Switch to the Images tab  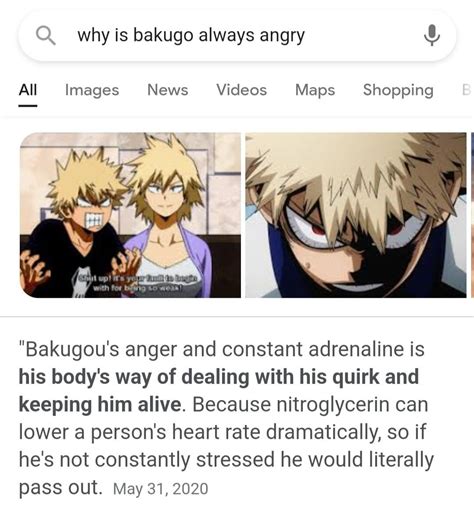(x=92, y=90)
